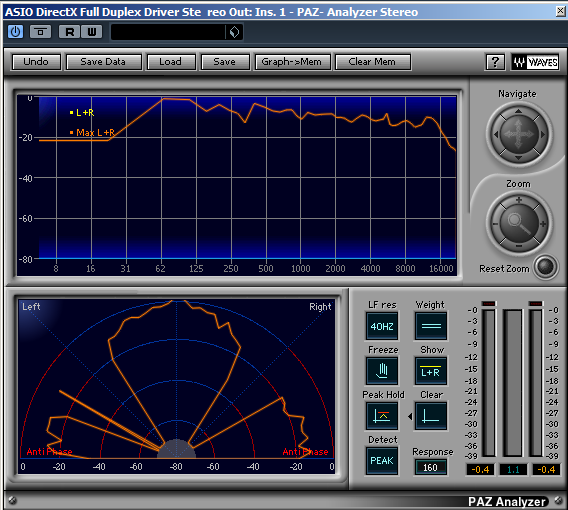The height and width of the screenshot is (510, 568).
Task: Close the PAZ Analyzer plugin window
Action: click(561, 11)
